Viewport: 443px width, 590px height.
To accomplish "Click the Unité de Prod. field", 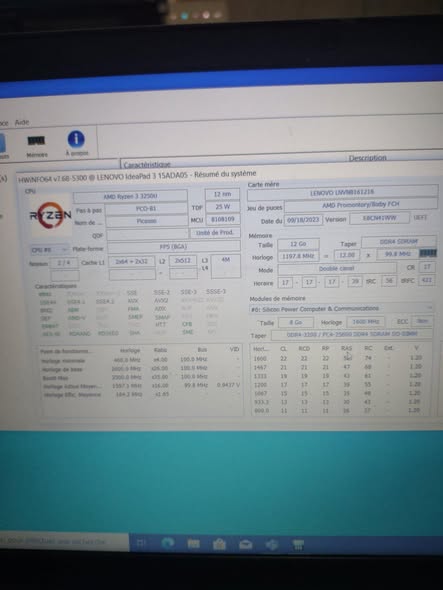I will point(215,233).
